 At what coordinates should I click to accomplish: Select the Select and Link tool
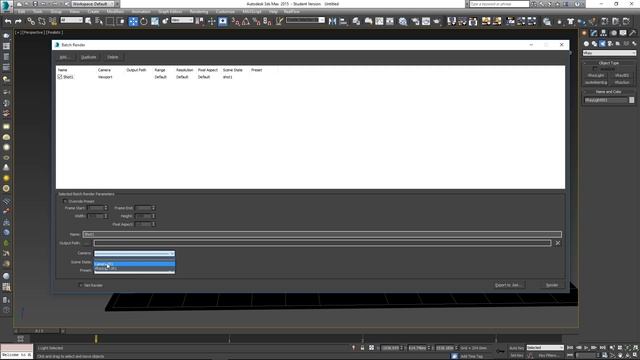pyautogui.click(x=31, y=21)
